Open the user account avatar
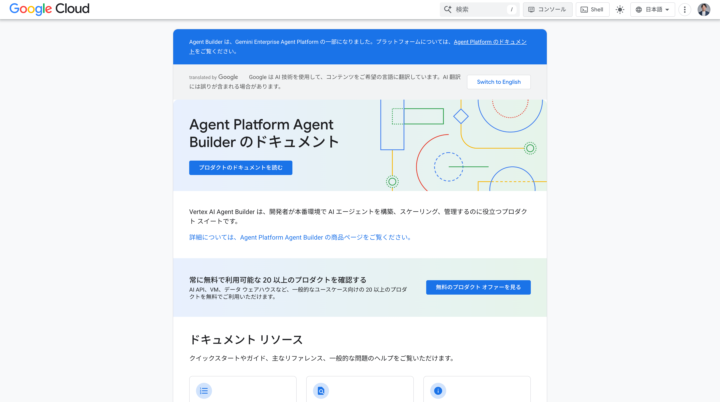 (x=704, y=9)
